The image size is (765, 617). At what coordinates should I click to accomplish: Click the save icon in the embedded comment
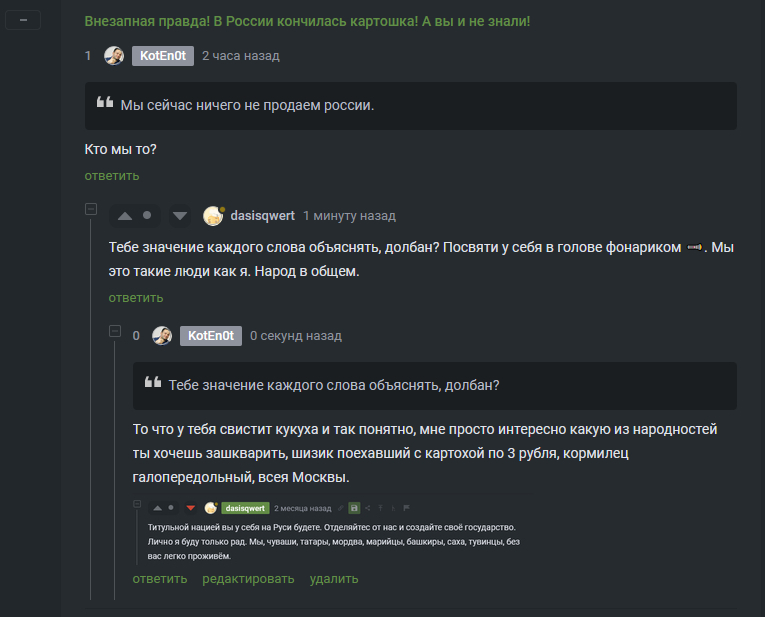[x=353, y=508]
